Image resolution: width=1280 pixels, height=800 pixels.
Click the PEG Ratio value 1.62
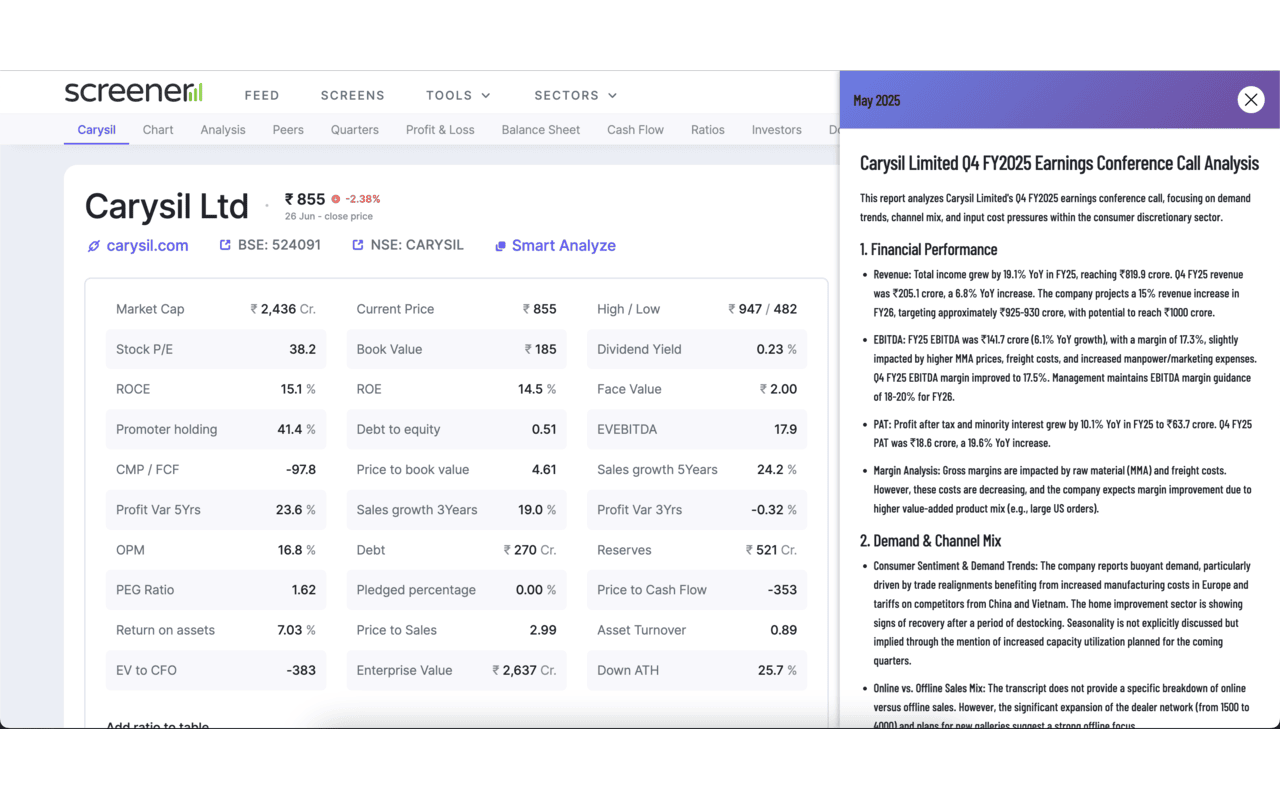pyautogui.click(x=304, y=590)
